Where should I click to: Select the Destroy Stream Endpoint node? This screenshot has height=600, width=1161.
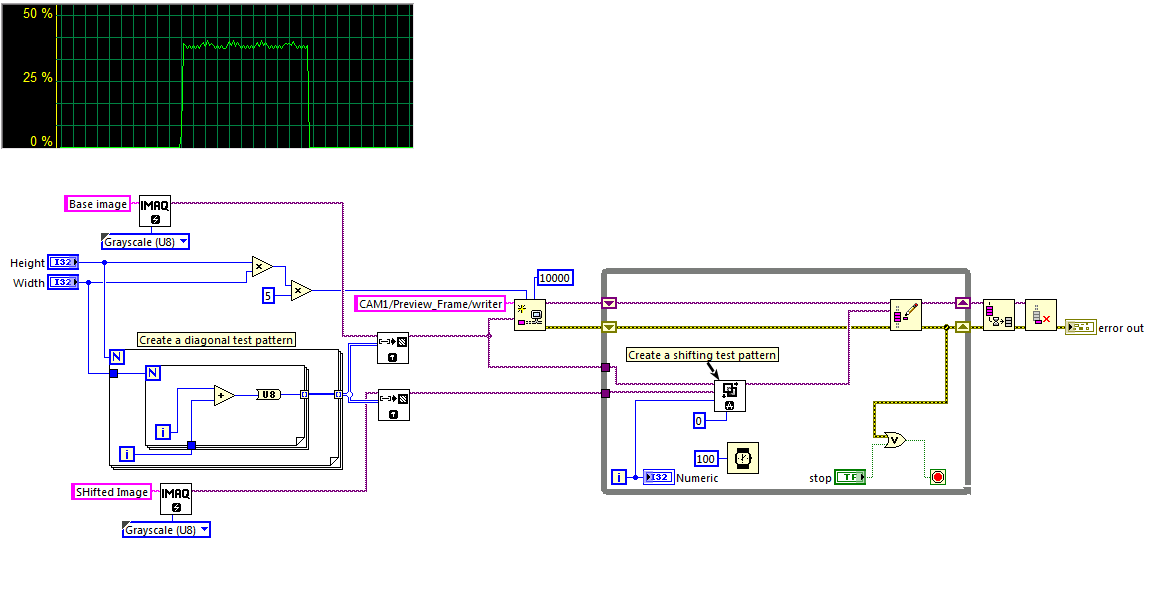(1041, 315)
